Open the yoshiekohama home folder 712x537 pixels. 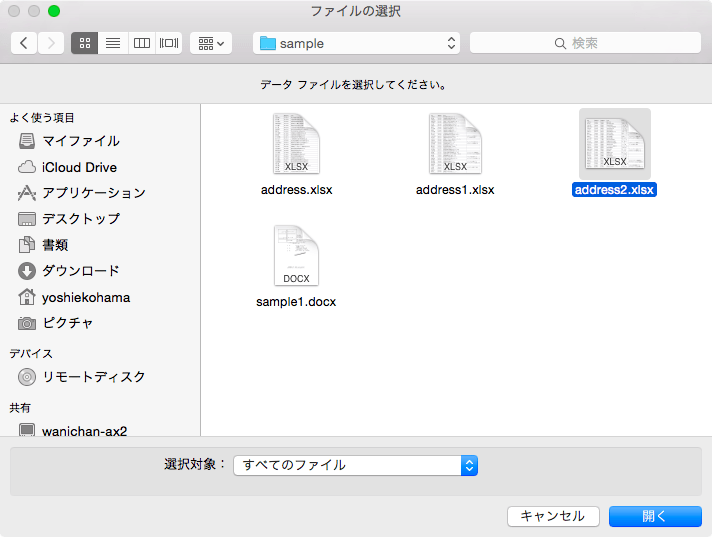click(86, 297)
